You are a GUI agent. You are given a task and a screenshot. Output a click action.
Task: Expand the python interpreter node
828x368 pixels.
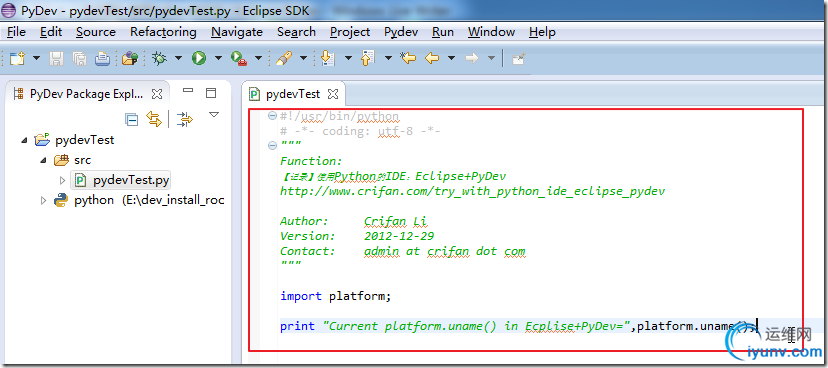(x=44, y=201)
